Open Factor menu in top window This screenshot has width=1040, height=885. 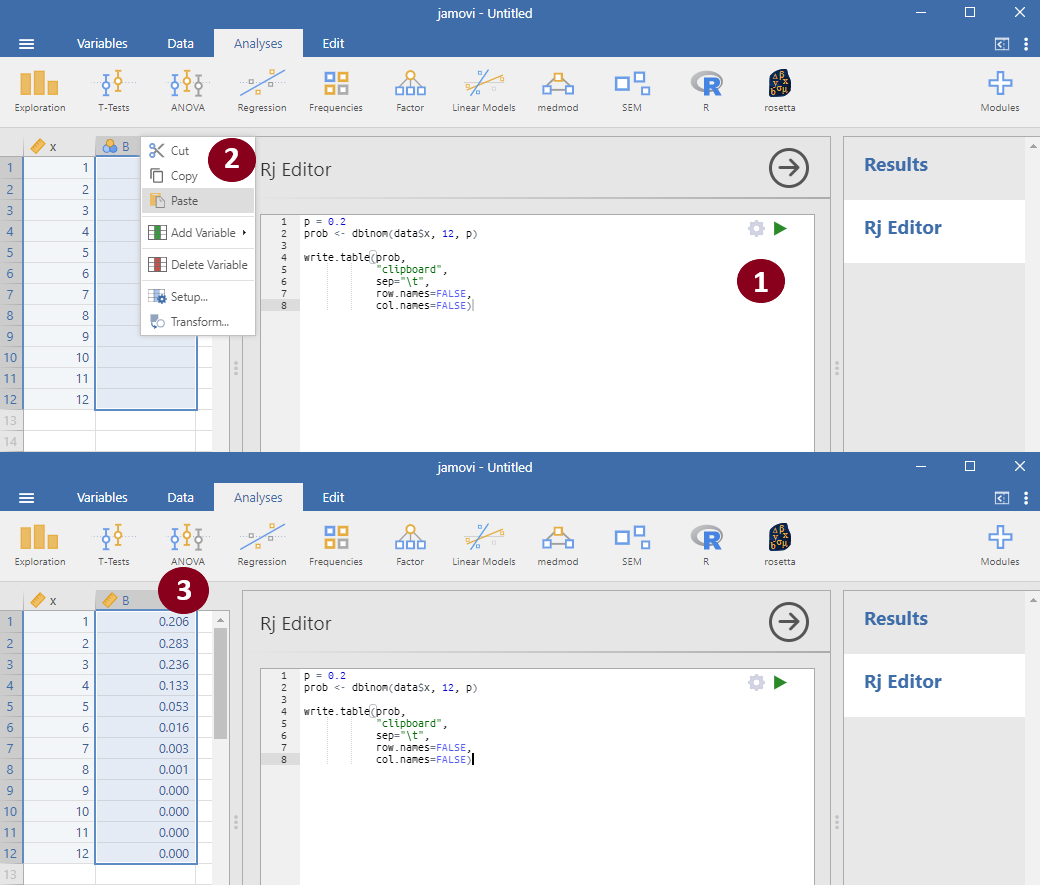click(x=410, y=92)
